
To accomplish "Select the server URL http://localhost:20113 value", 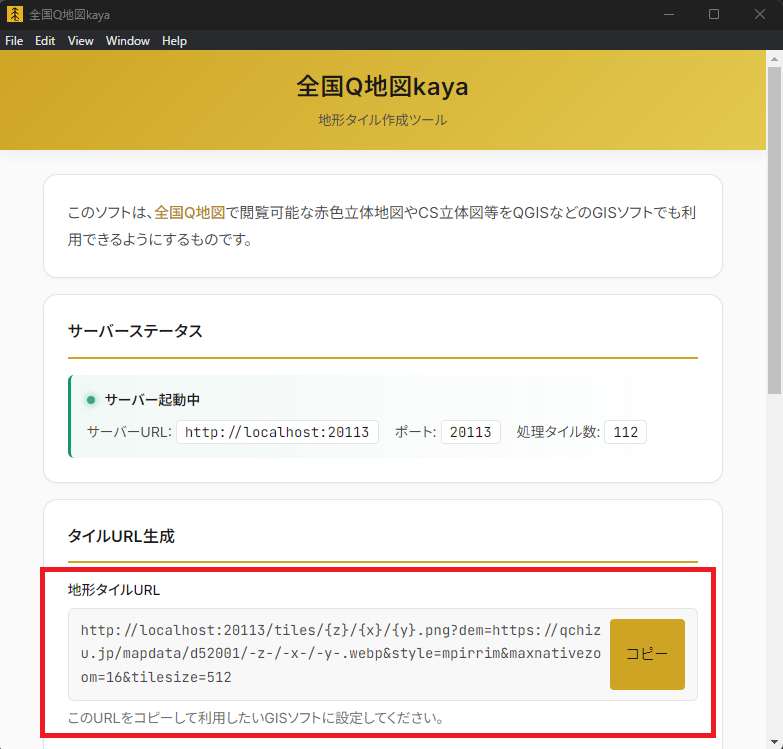I will click(277, 432).
